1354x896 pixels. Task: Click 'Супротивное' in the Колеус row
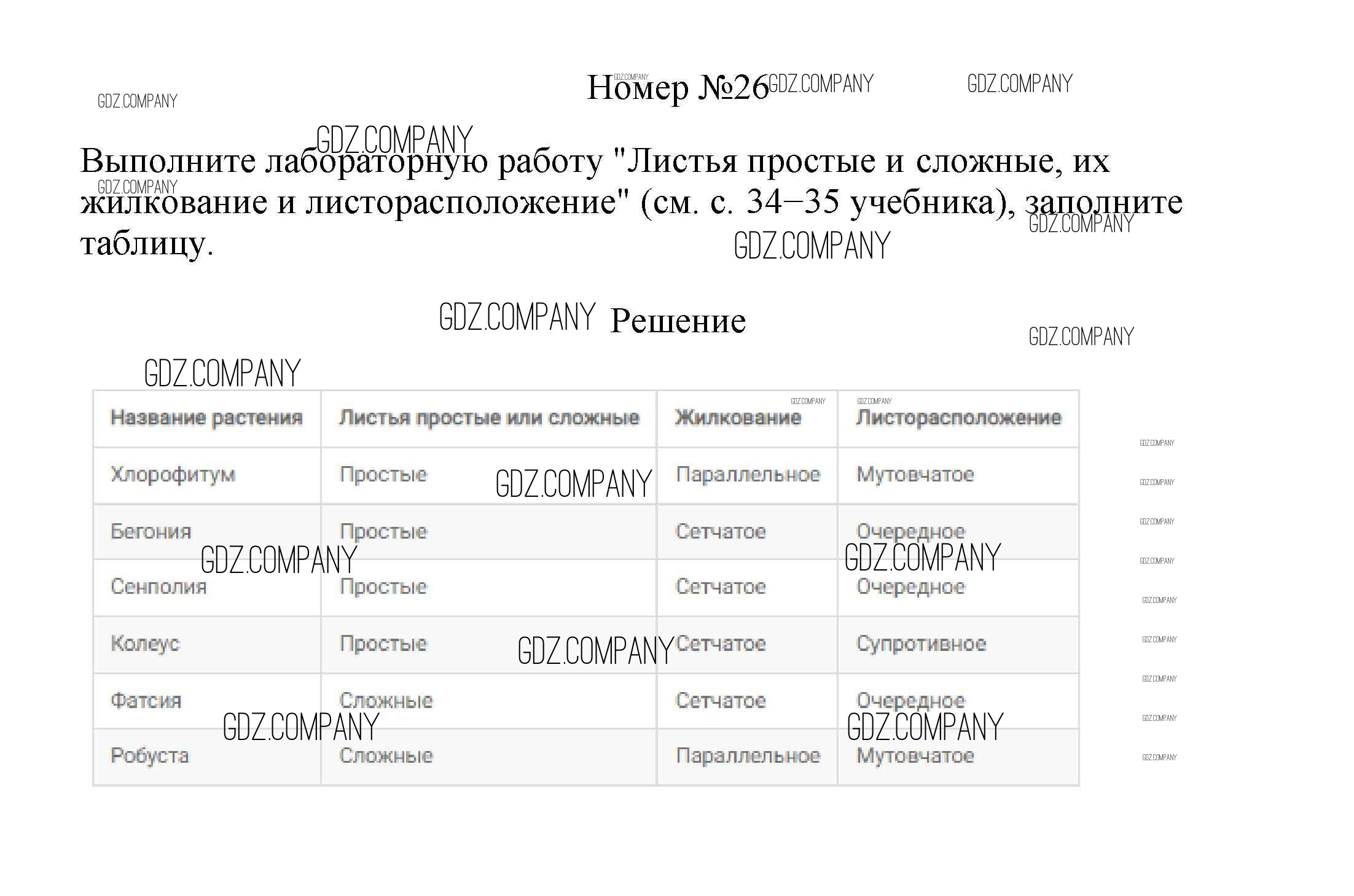(921, 644)
